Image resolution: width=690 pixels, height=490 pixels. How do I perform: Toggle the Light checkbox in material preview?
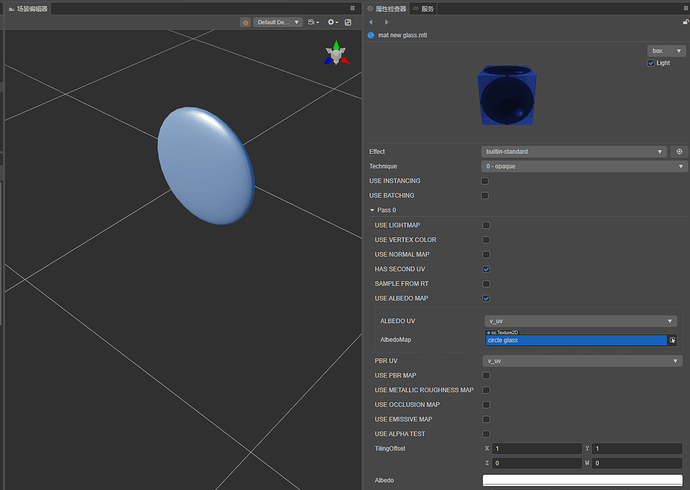pos(651,63)
